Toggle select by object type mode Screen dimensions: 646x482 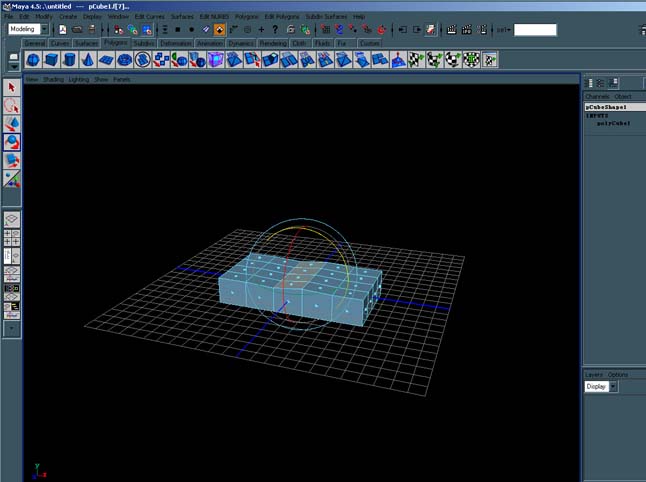click(x=133, y=30)
